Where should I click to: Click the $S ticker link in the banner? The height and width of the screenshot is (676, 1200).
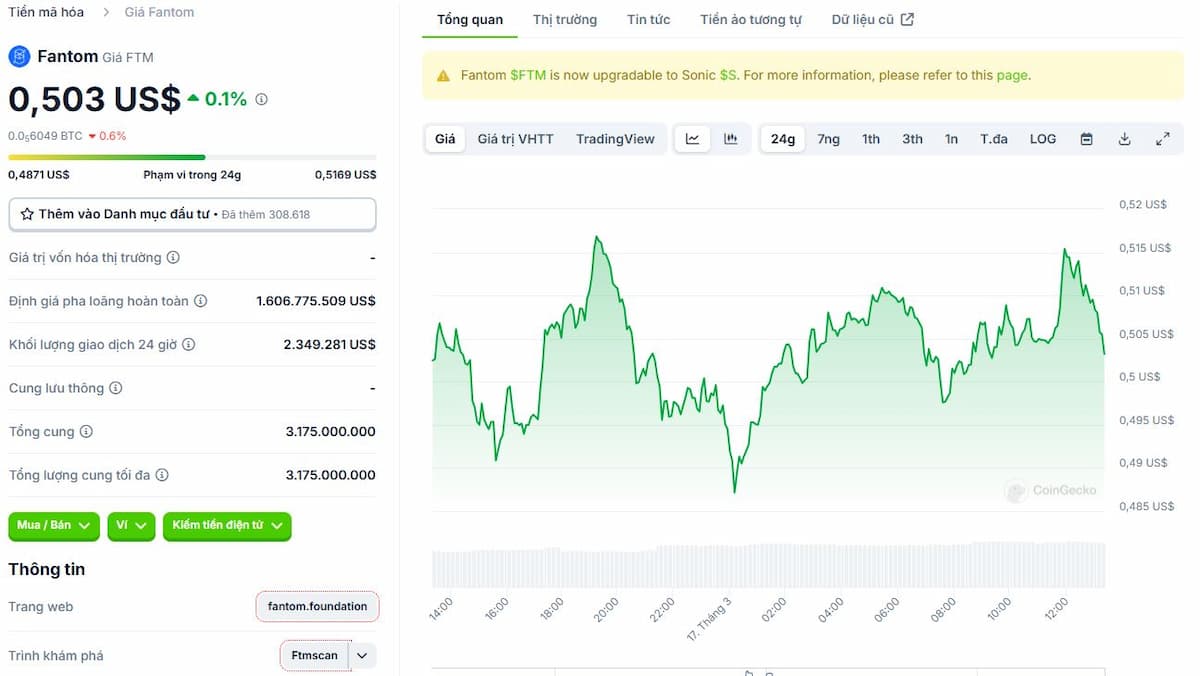pyautogui.click(x=729, y=75)
